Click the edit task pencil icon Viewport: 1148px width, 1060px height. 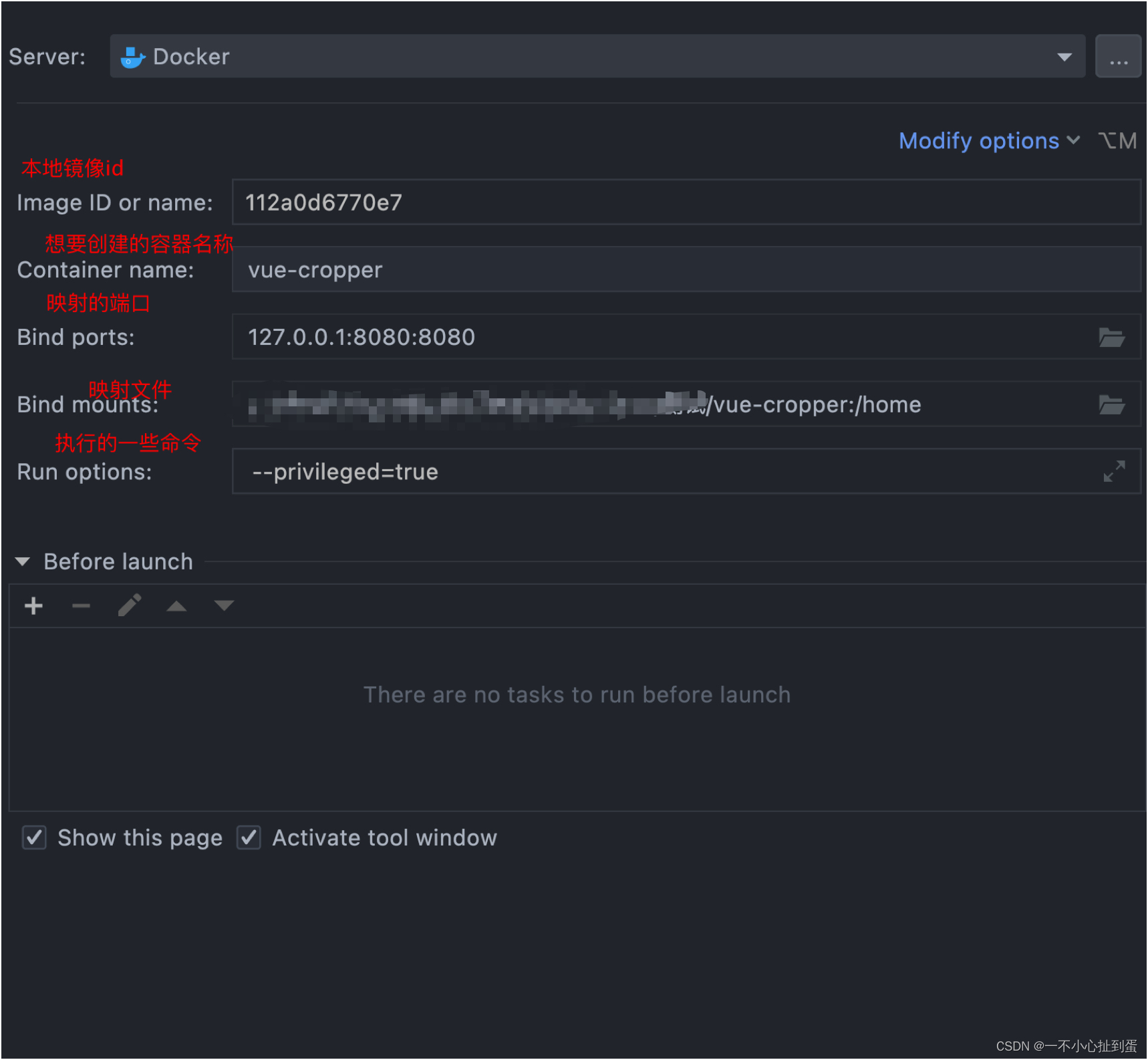pos(130,606)
